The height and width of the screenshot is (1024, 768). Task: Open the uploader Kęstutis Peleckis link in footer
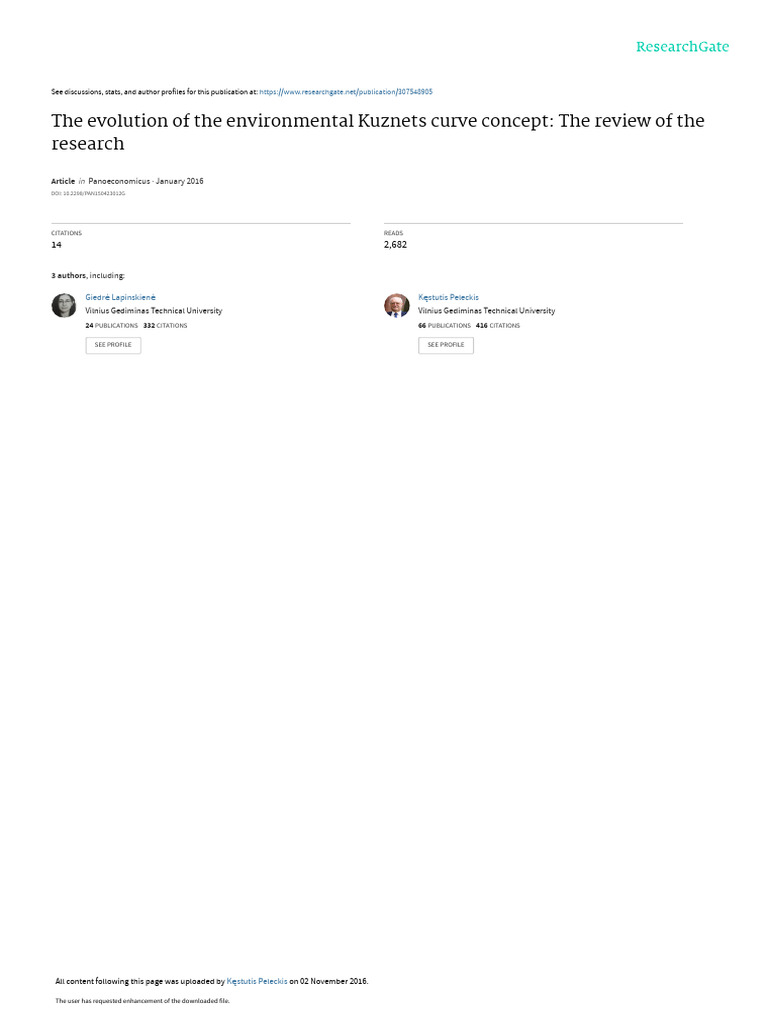(257, 981)
